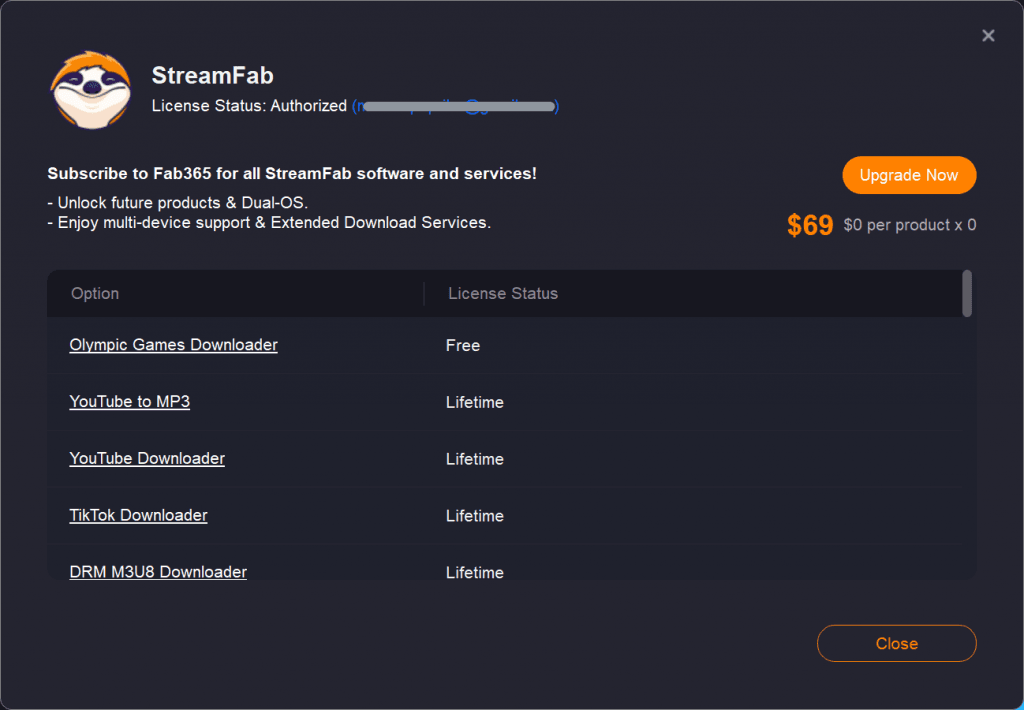Screen dimensions: 1024x710
Task: Open the Olympic Games Downloader link
Action: coord(174,345)
